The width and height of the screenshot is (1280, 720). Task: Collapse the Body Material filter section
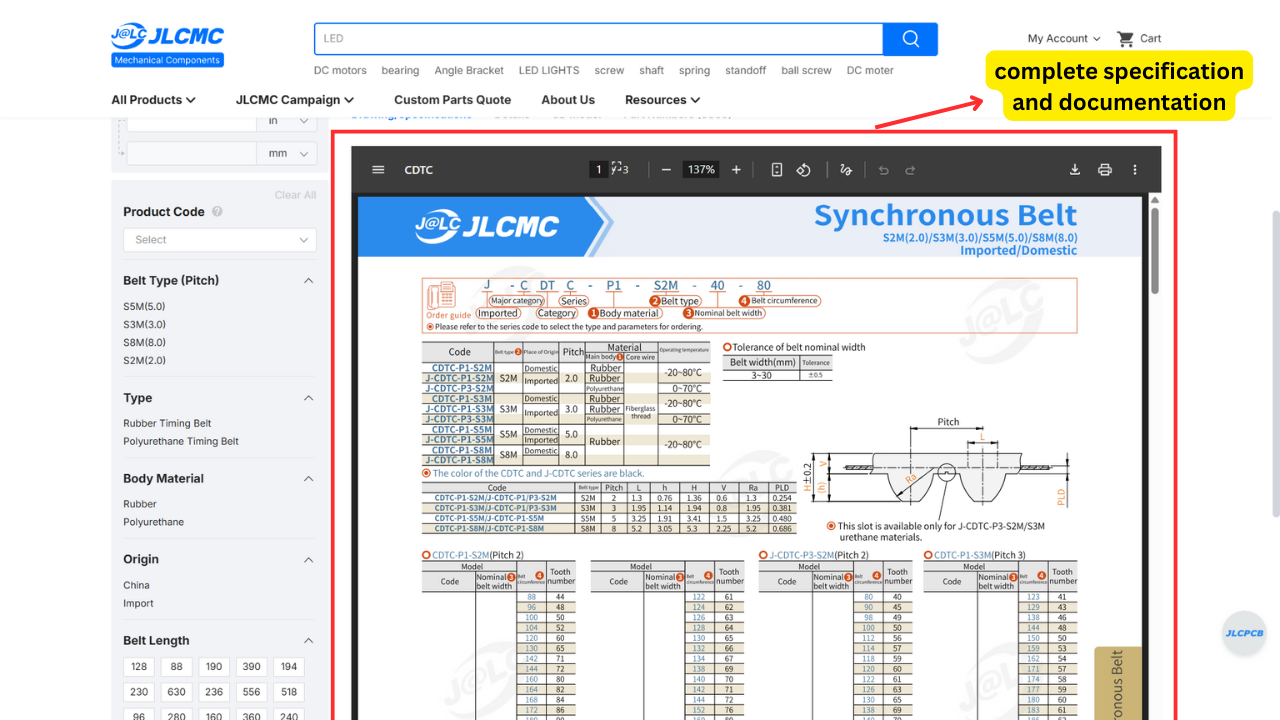coord(308,479)
